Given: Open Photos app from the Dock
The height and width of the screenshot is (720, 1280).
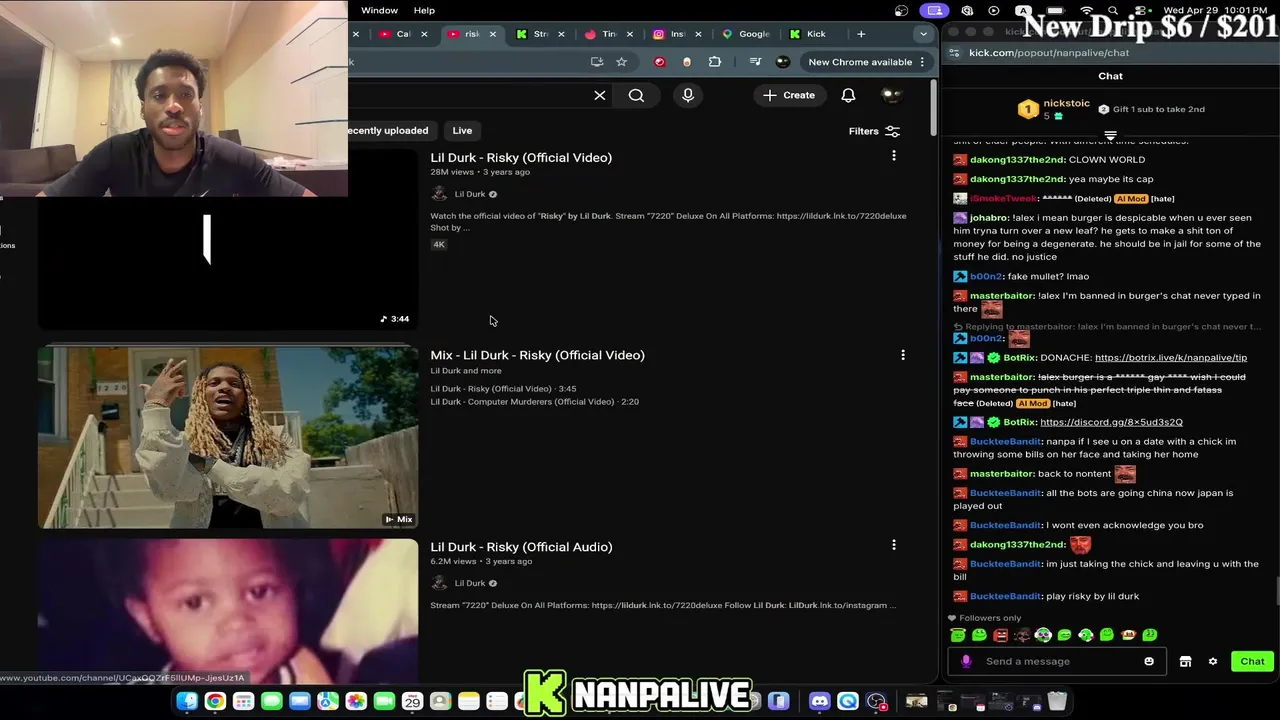Looking at the screenshot, I should click(x=356, y=701).
